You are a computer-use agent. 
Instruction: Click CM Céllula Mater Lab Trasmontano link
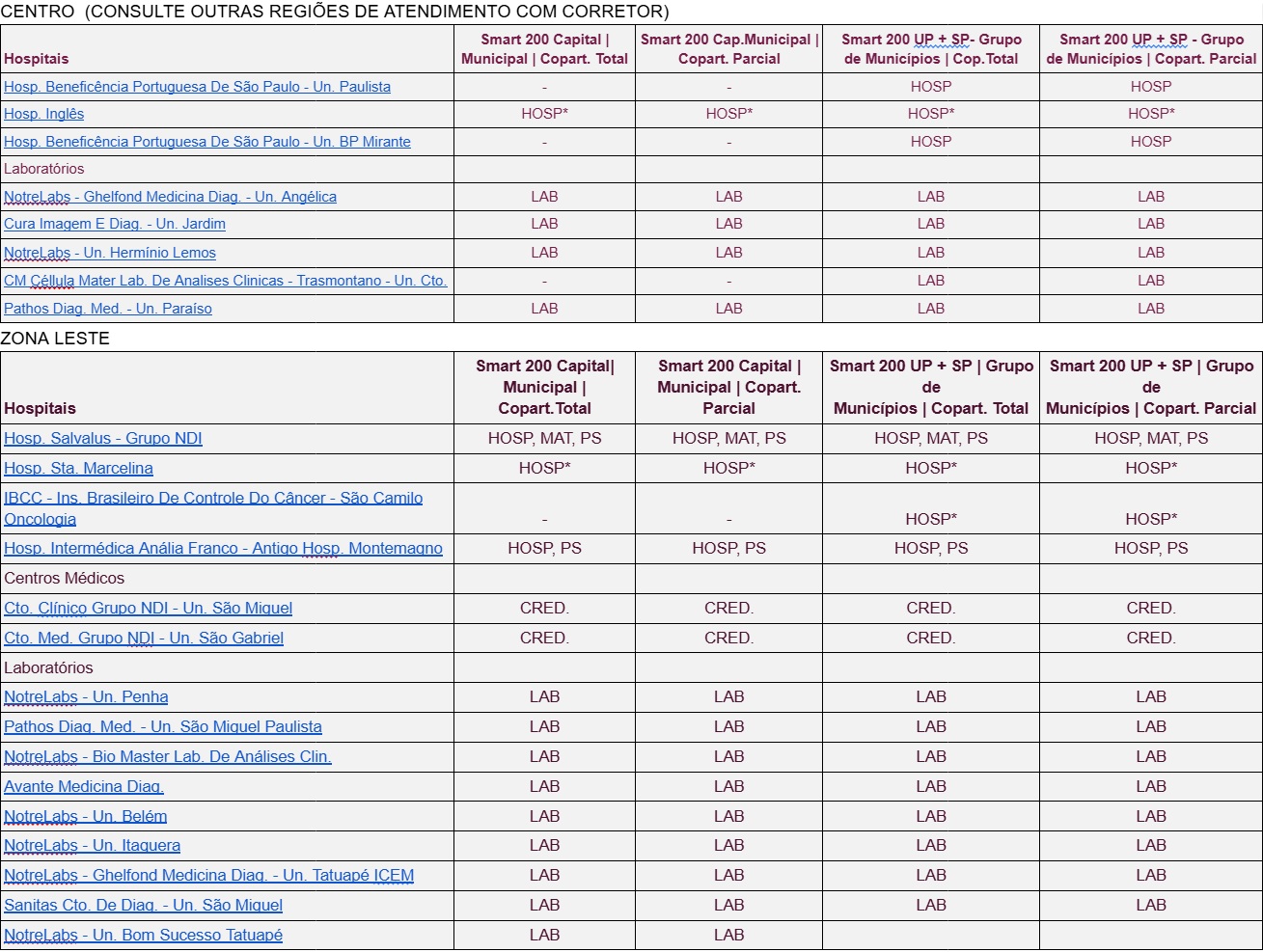click(x=225, y=281)
